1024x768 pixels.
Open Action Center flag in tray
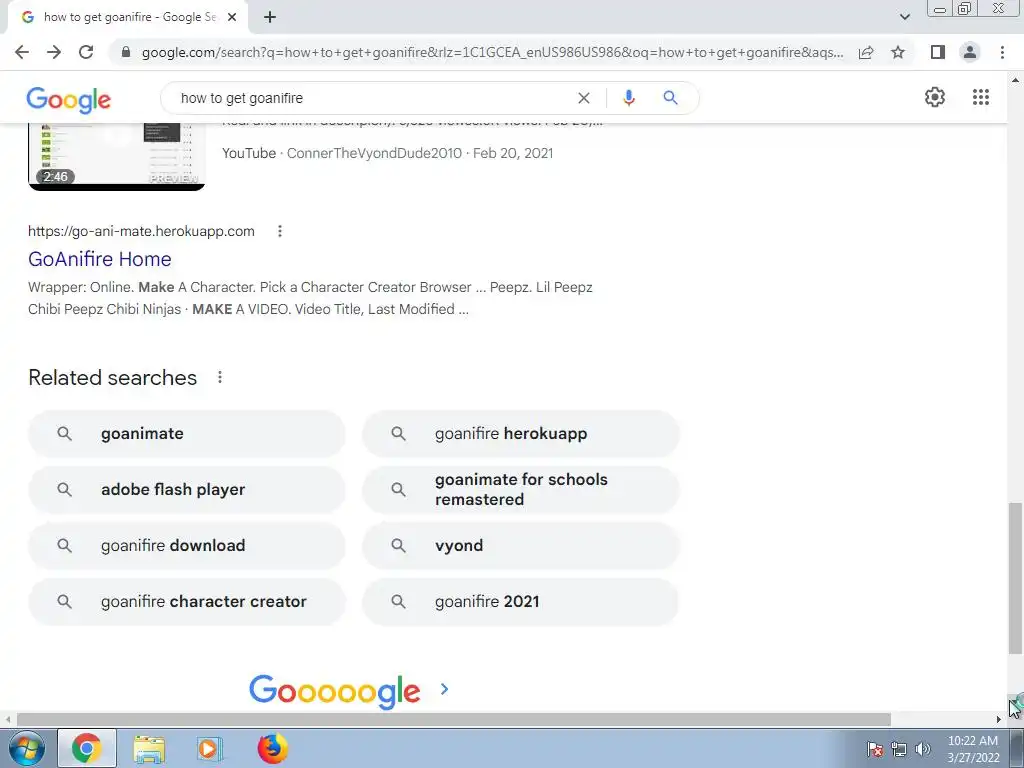pyautogui.click(x=875, y=749)
